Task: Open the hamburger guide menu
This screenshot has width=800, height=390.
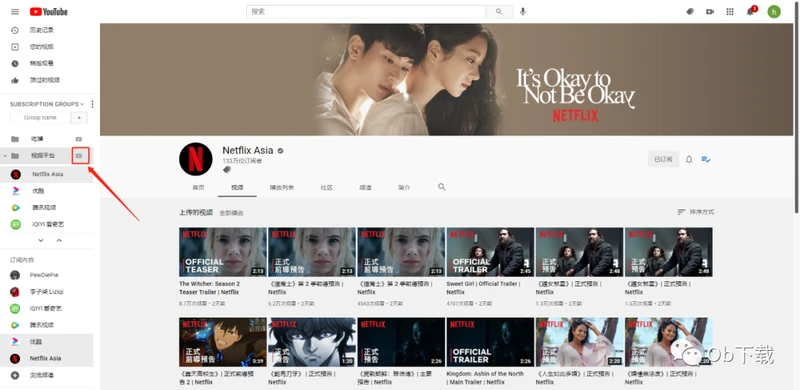Action: [x=15, y=12]
